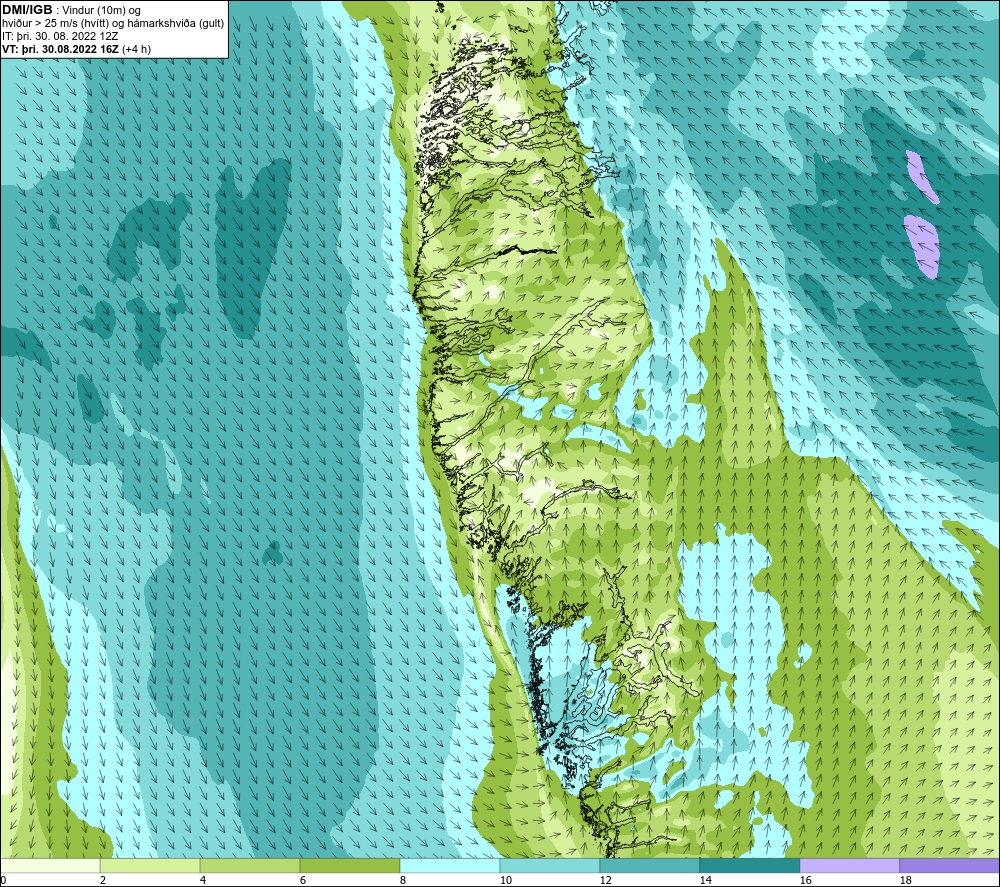Click the 12–14 m/s teal legend swatch
This screenshot has width=1000, height=887.
pos(650,865)
